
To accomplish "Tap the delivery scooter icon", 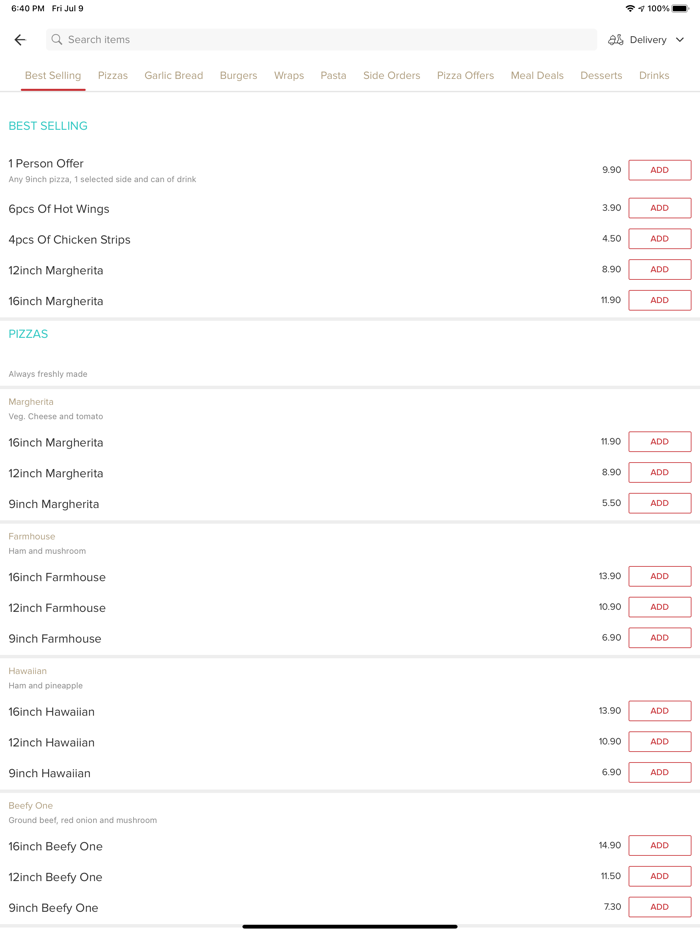I will (x=616, y=40).
